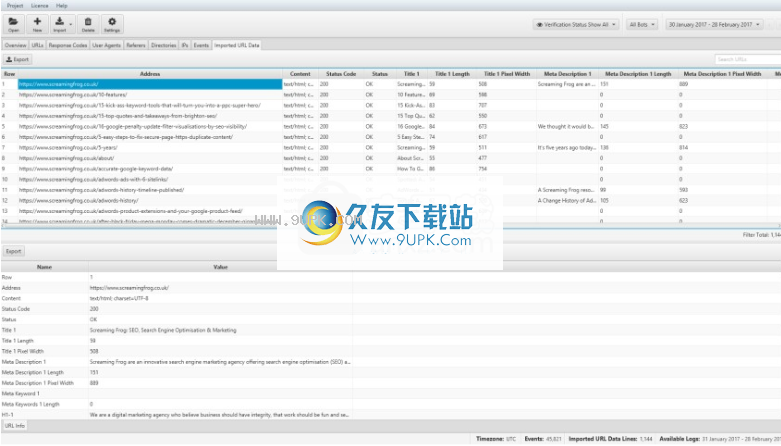Select the Imported URL Data tab
The height and width of the screenshot is (446, 781).
(237, 45)
